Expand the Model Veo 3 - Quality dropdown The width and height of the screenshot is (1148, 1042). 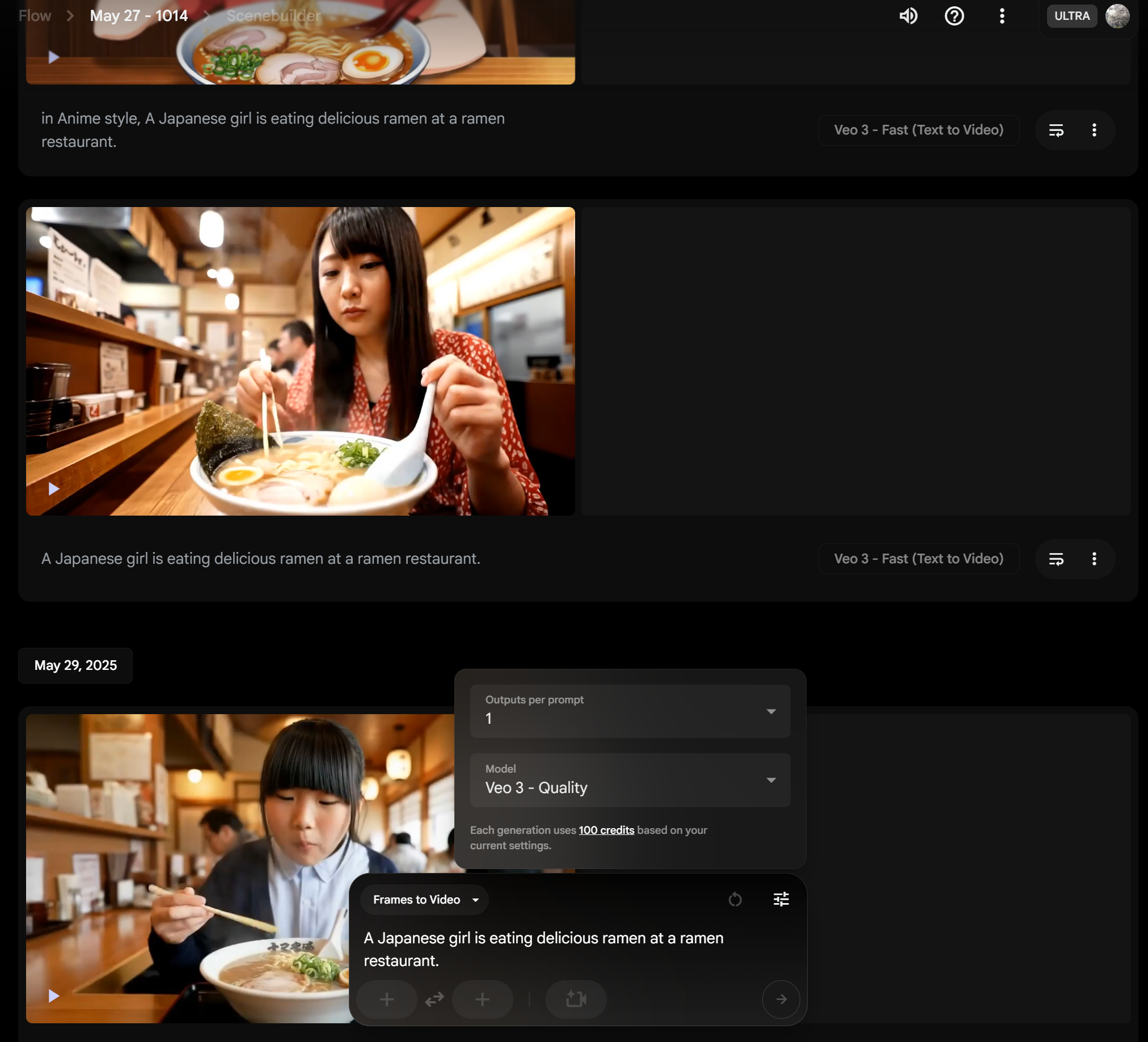point(630,780)
